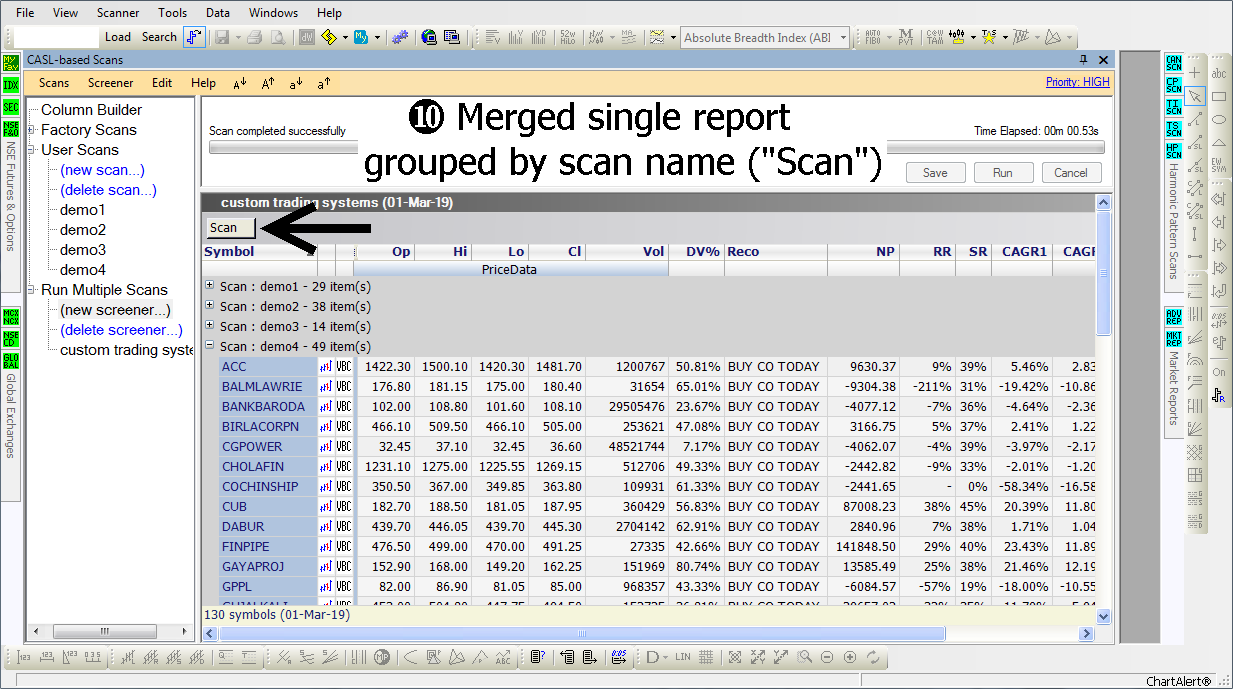Select the arrow pointer drawing tool
The image size is (1233, 689).
[x=1195, y=96]
